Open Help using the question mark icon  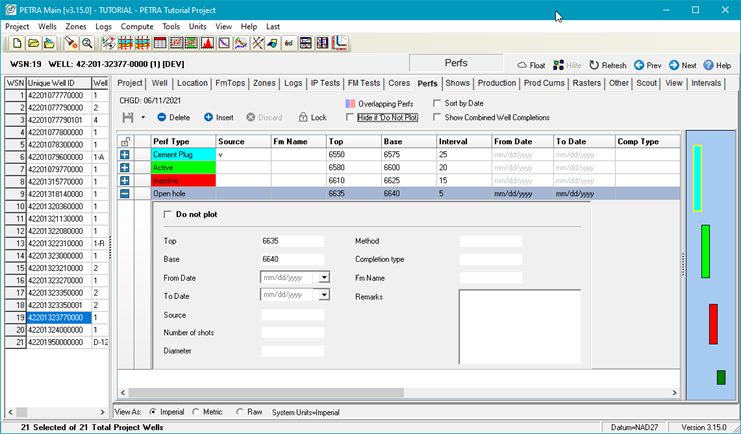[x=709, y=65]
